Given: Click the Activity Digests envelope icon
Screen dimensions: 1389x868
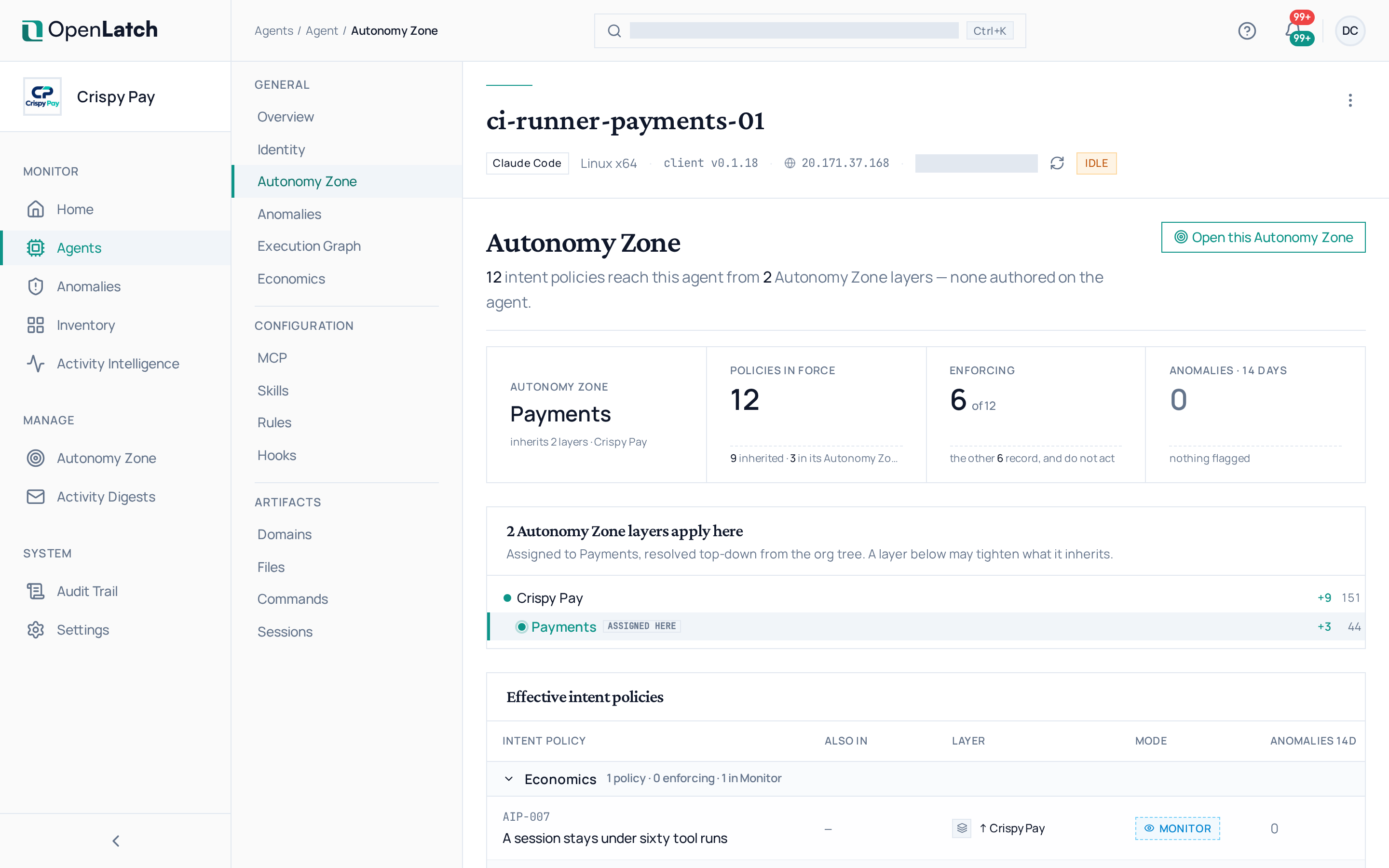Looking at the screenshot, I should pyautogui.click(x=36, y=497).
